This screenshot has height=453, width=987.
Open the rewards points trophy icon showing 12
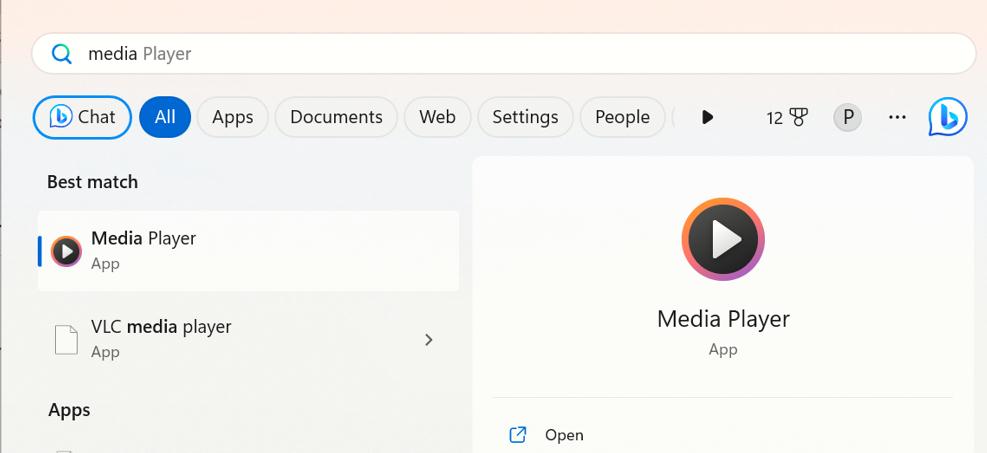[787, 117]
